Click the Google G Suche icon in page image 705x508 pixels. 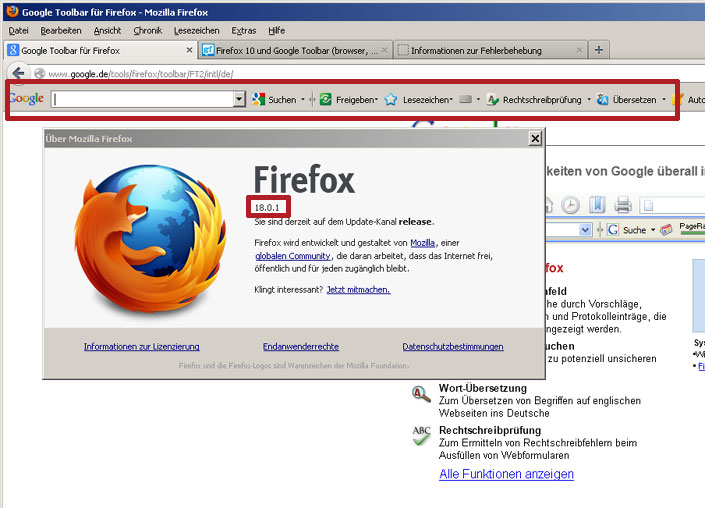613,230
